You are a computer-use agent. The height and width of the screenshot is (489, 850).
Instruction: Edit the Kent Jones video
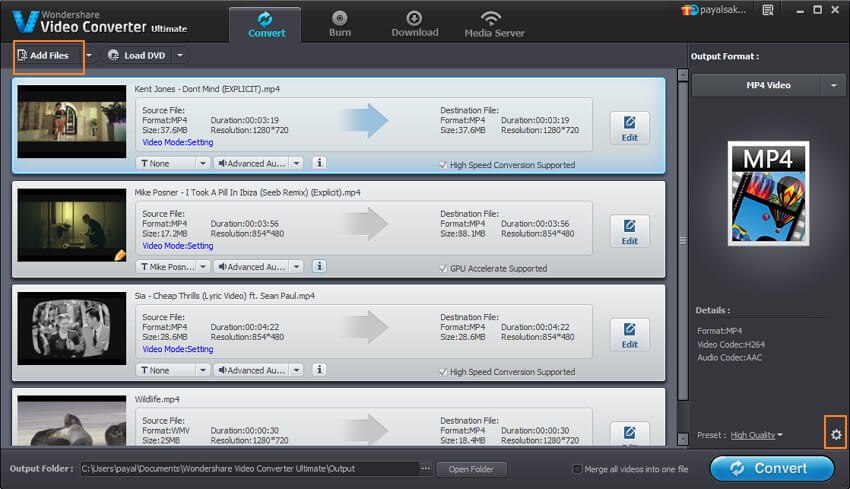point(629,128)
